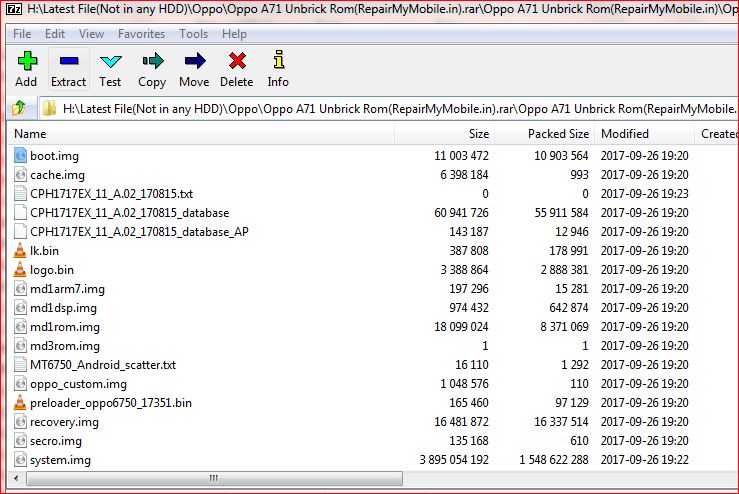Image resolution: width=739 pixels, height=494 pixels.
Task: Run the Test archive tool
Action: (110, 70)
